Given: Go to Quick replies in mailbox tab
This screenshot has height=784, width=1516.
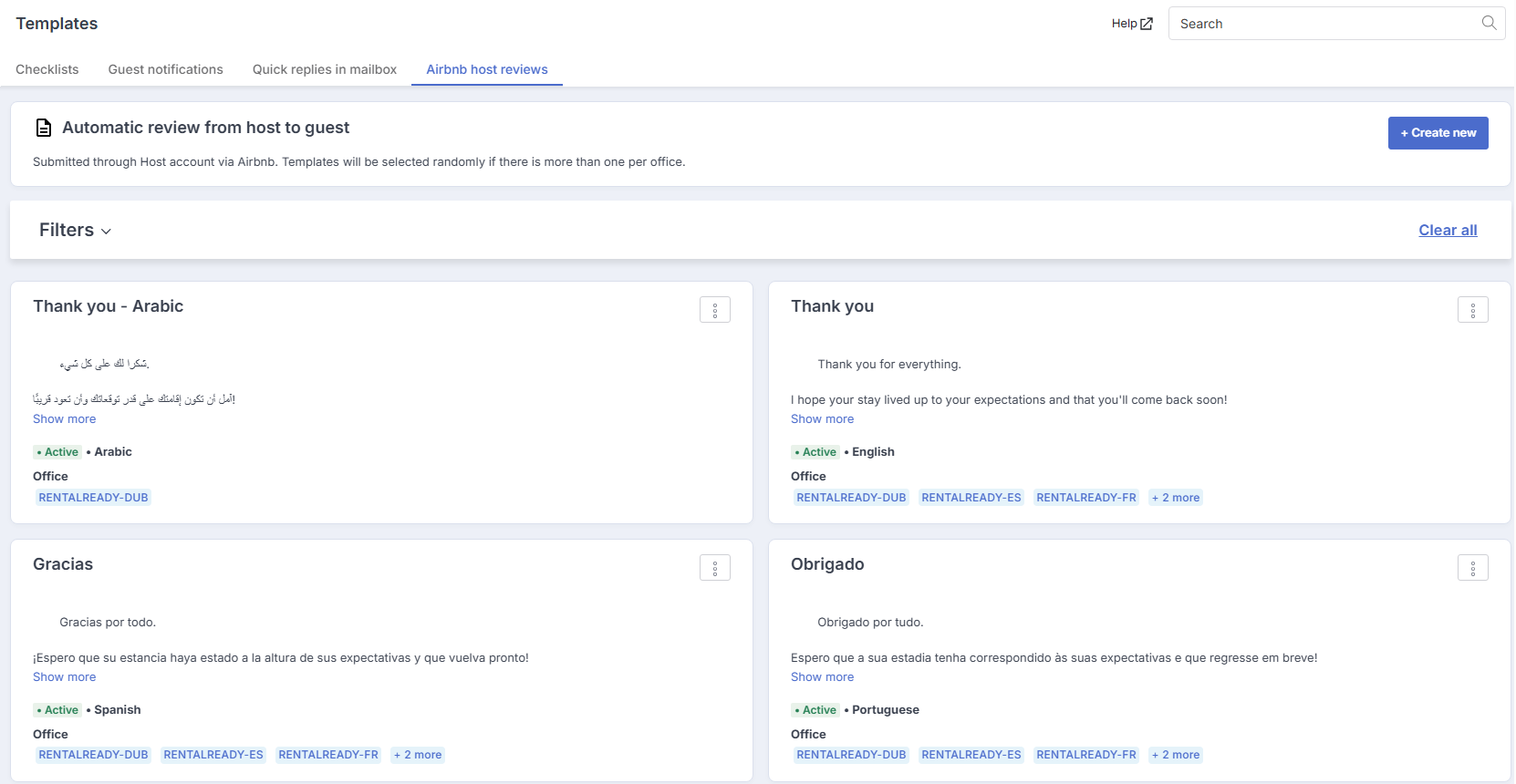Looking at the screenshot, I should (325, 69).
